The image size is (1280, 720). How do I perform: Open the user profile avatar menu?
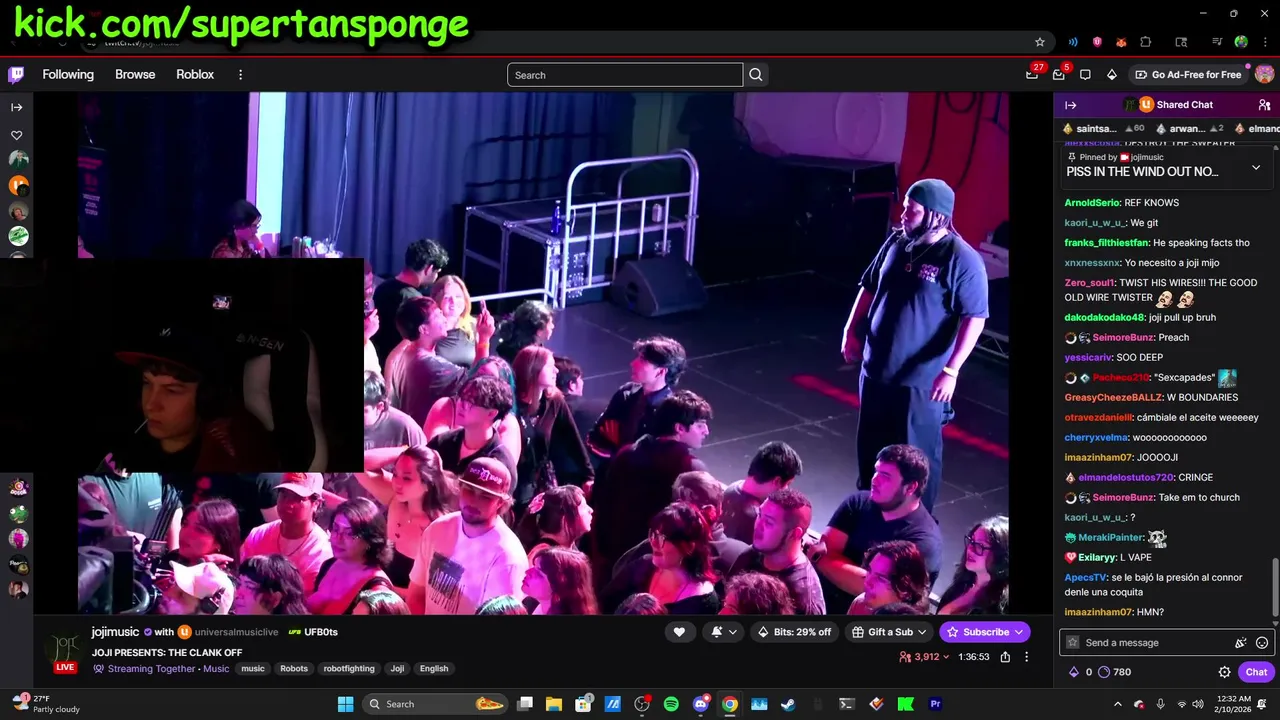pyautogui.click(x=1264, y=74)
